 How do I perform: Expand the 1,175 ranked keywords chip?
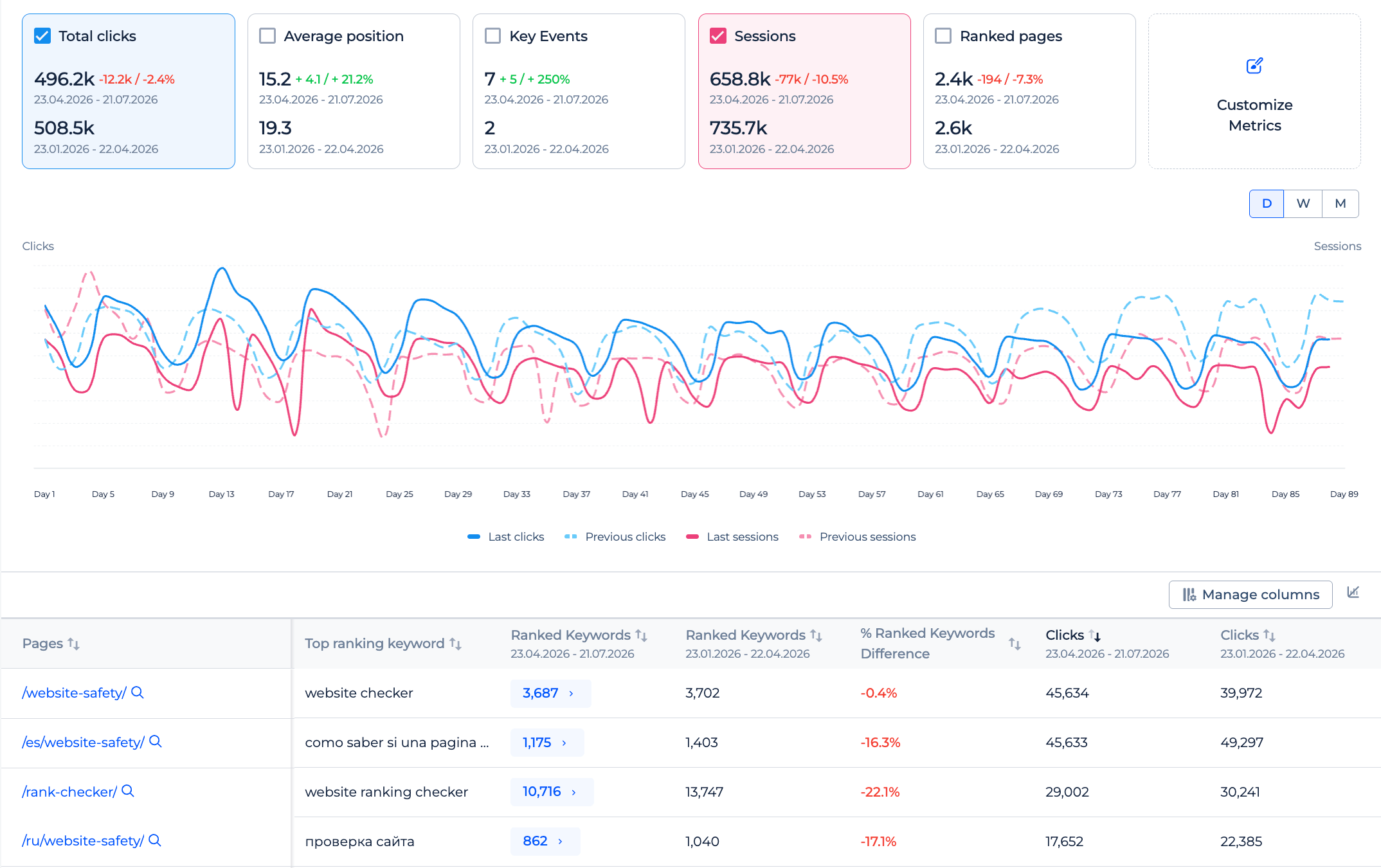pyautogui.click(x=547, y=743)
